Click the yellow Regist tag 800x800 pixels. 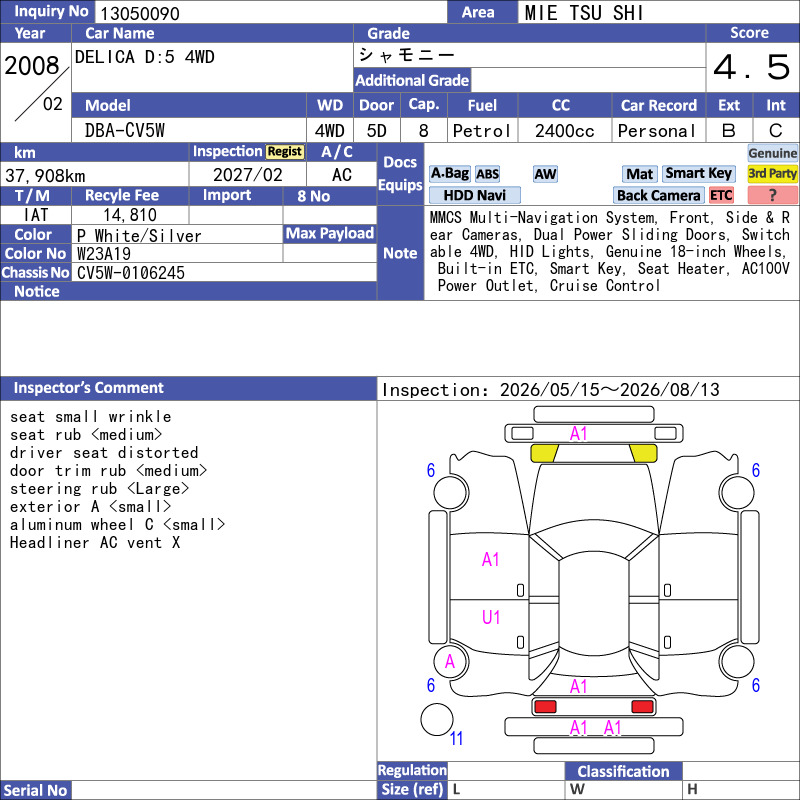[x=285, y=152]
